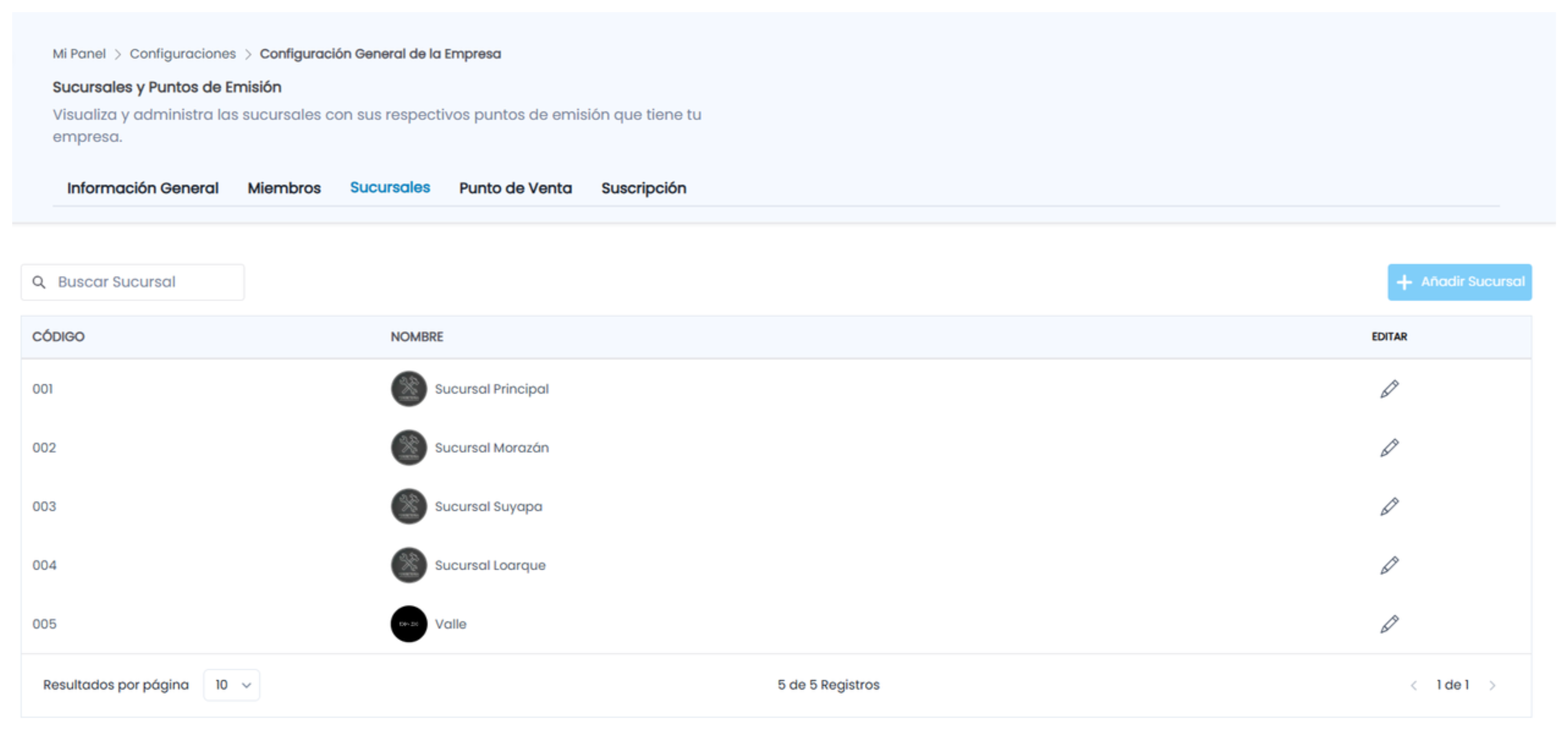The height and width of the screenshot is (748, 1568).
Task: Click pencil icon for Sucursal Morazán
Action: click(1389, 448)
